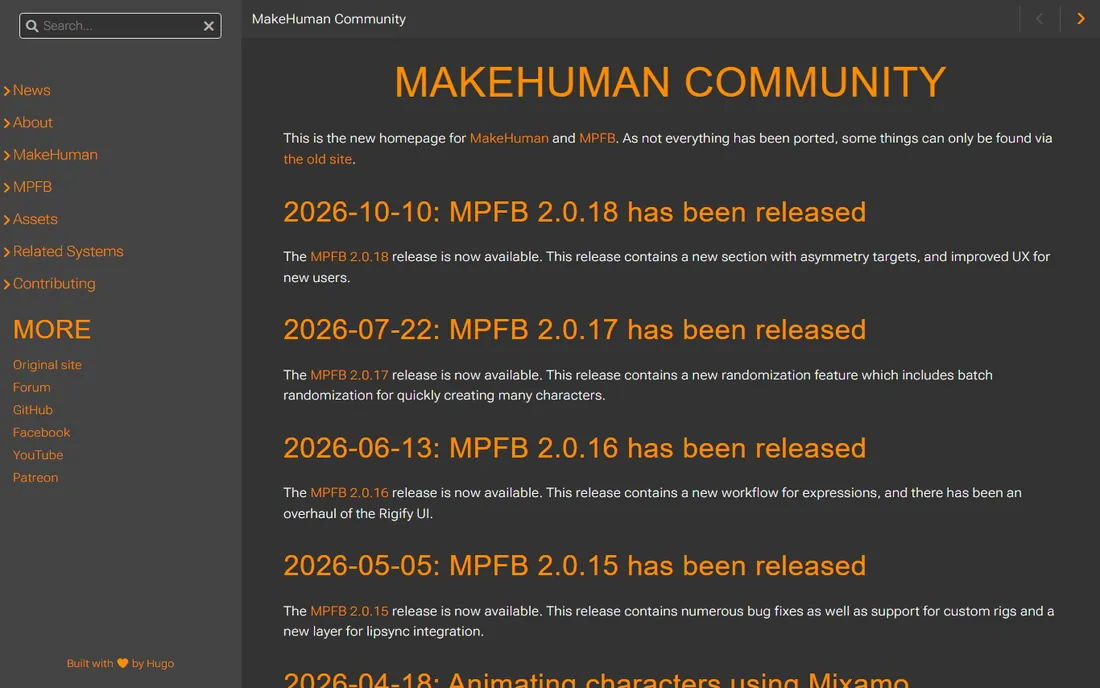Open the Original site link

pyautogui.click(x=47, y=365)
